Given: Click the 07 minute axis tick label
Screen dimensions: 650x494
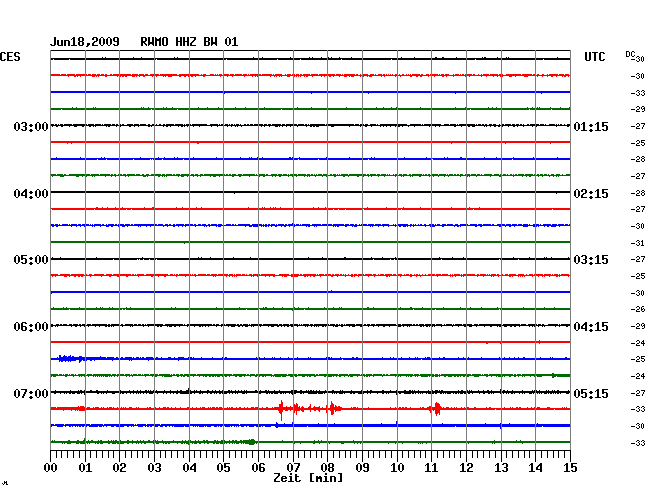Looking at the screenshot, I should pyautogui.click(x=293, y=468).
